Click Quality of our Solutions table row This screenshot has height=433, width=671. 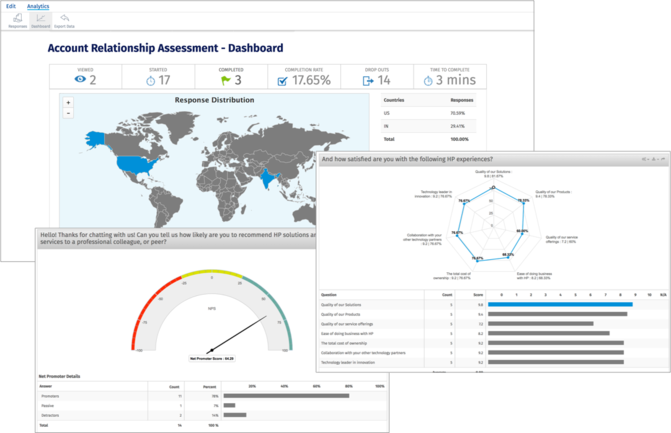(493, 305)
